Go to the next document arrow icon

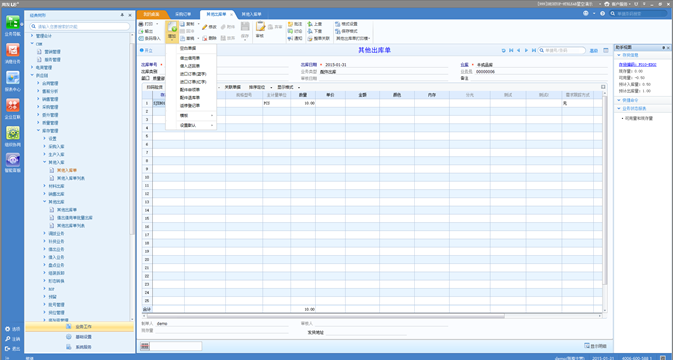(x=526, y=51)
